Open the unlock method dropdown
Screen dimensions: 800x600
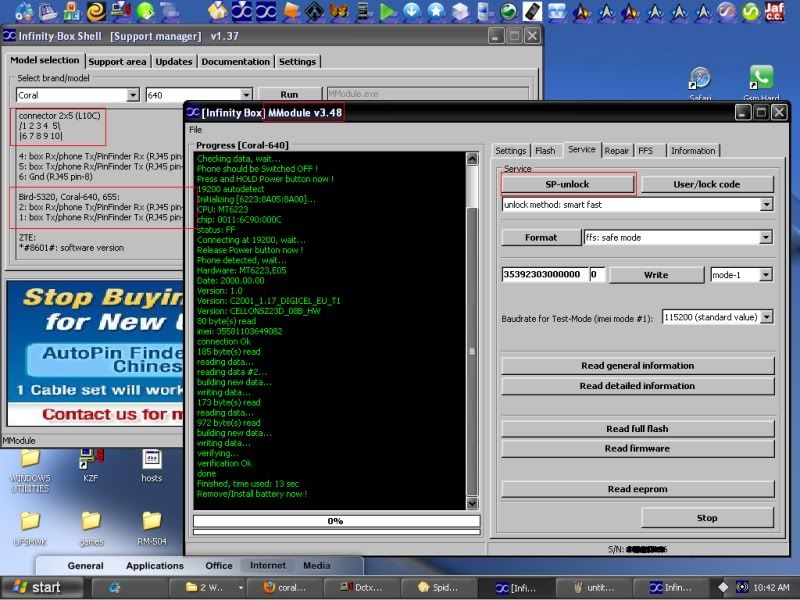766,205
